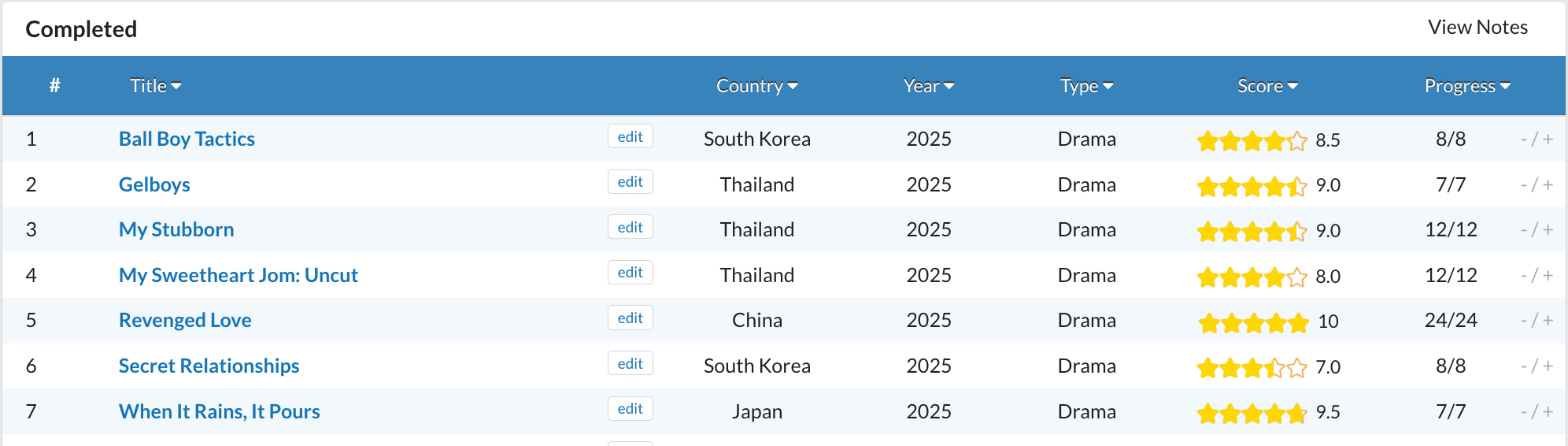This screenshot has height=446, width=1568.
Task: Click minus for My Sweetheart Jom progress
Action: click(1524, 276)
